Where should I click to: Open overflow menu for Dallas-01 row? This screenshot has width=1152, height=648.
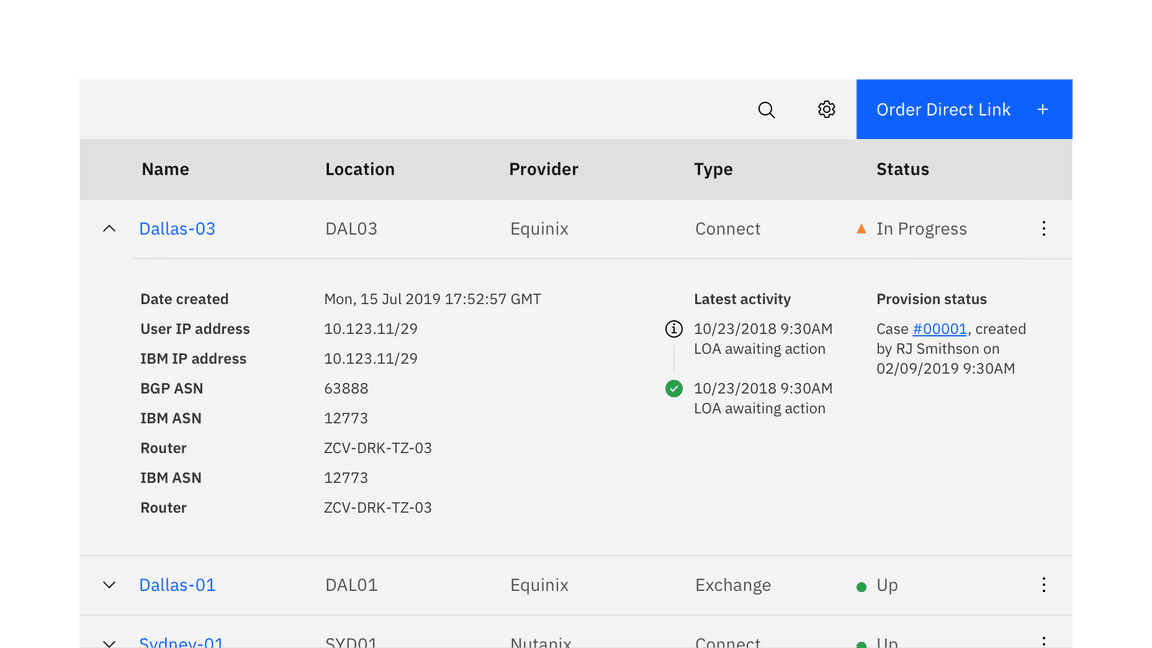tap(1043, 585)
